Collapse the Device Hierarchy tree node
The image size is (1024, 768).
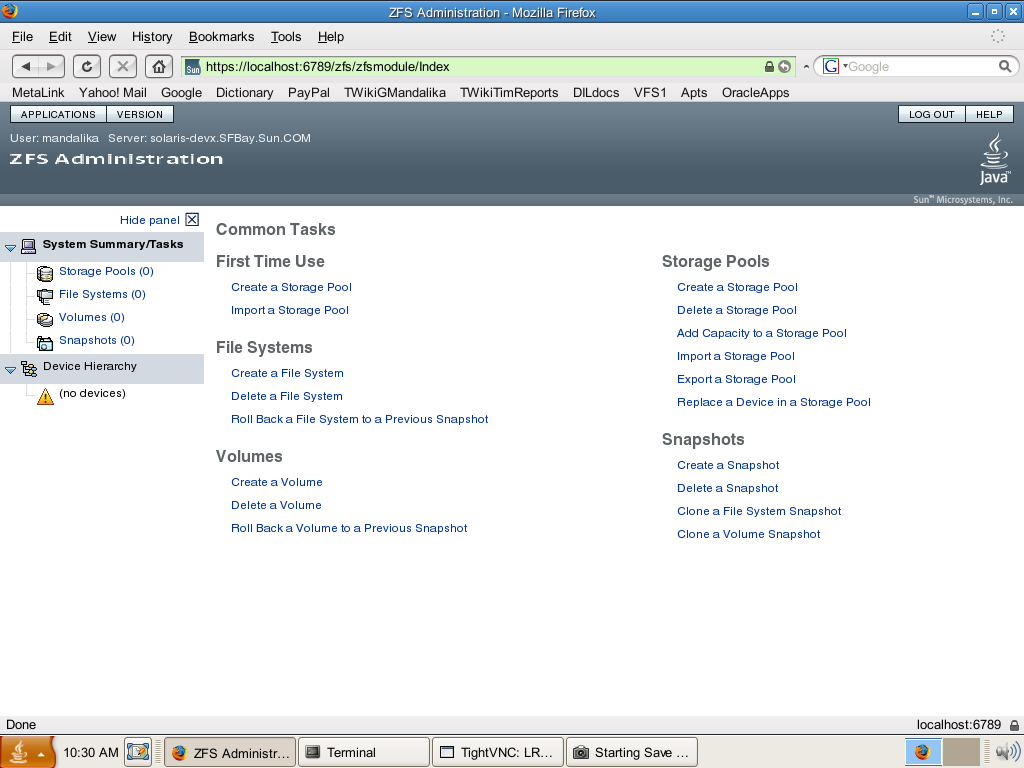point(10,370)
